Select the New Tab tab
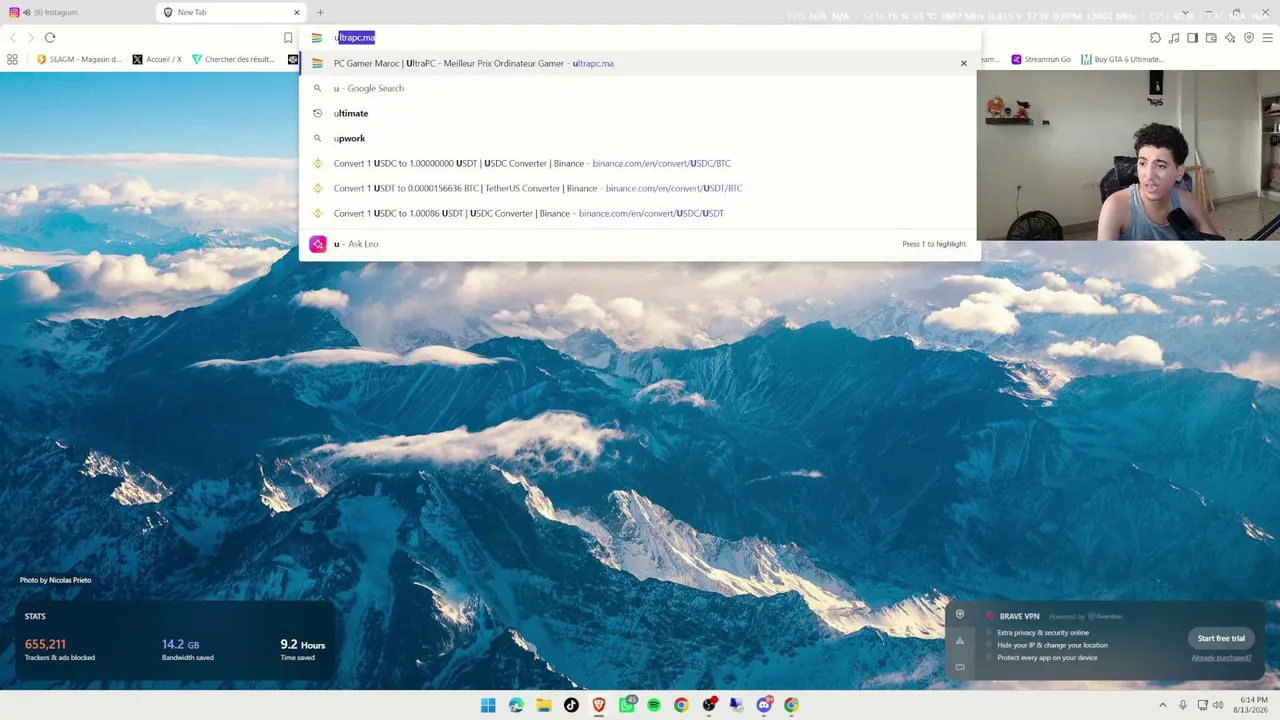The height and width of the screenshot is (720, 1280). 233,12
